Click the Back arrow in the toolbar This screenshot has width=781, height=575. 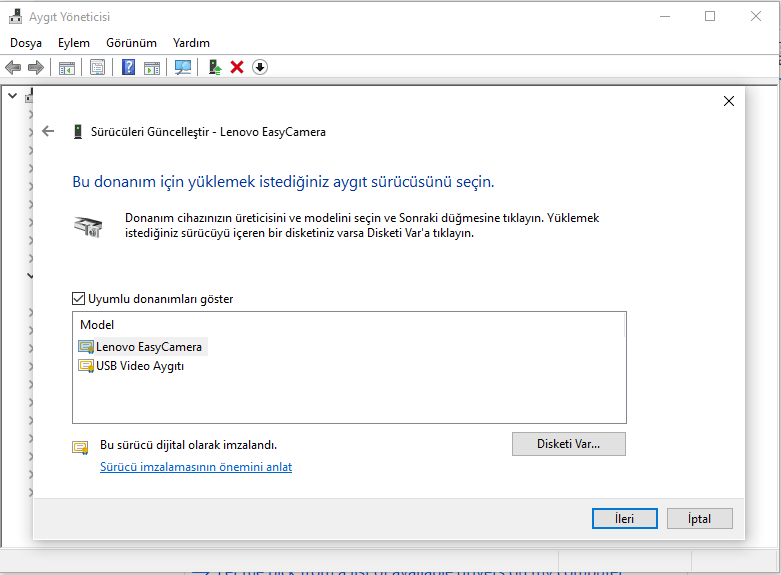13,67
